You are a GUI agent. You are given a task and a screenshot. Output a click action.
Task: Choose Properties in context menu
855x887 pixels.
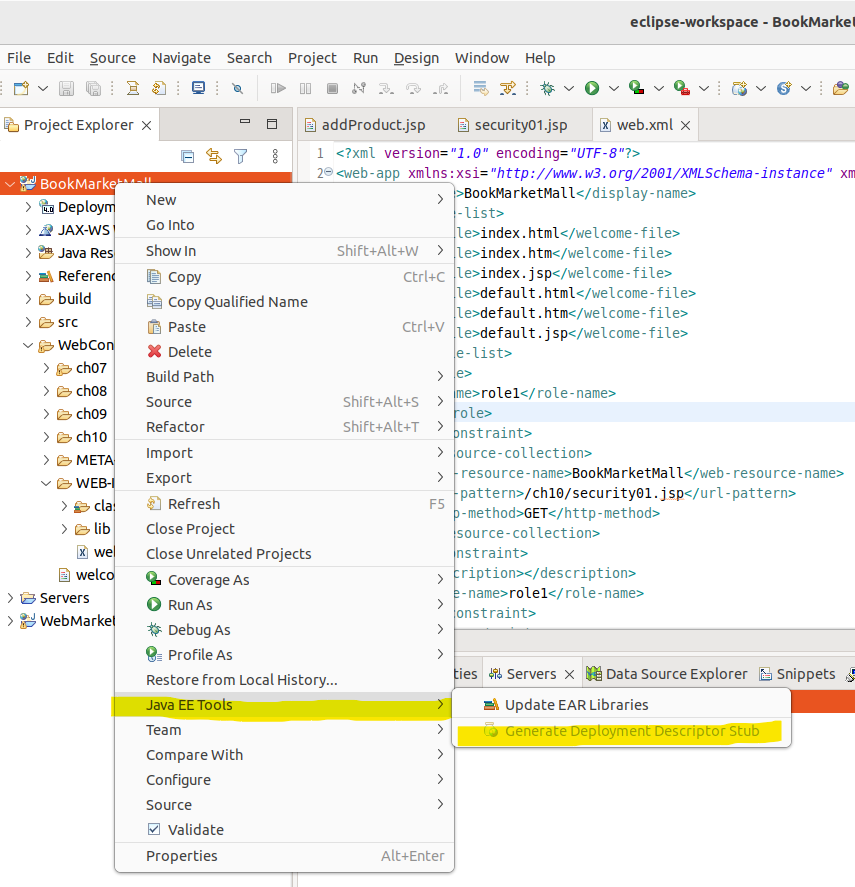[x=284, y=856]
